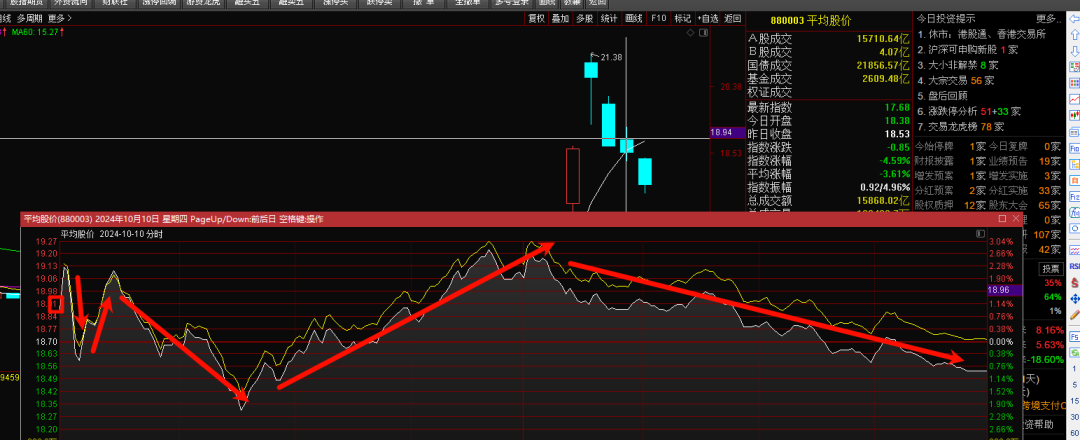This screenshot has width=1080, height=440.
Task: Click 今始停牌 1家 entry
Action: 949,146
